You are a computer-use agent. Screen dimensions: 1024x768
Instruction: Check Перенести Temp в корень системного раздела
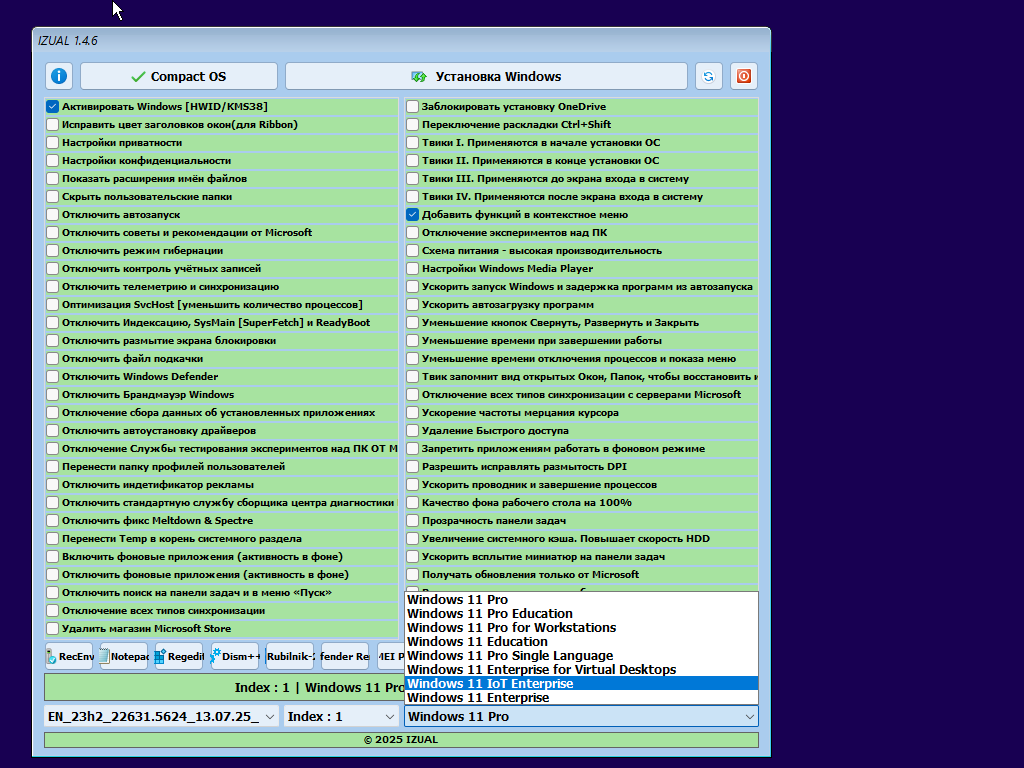[x=53, y=539]
